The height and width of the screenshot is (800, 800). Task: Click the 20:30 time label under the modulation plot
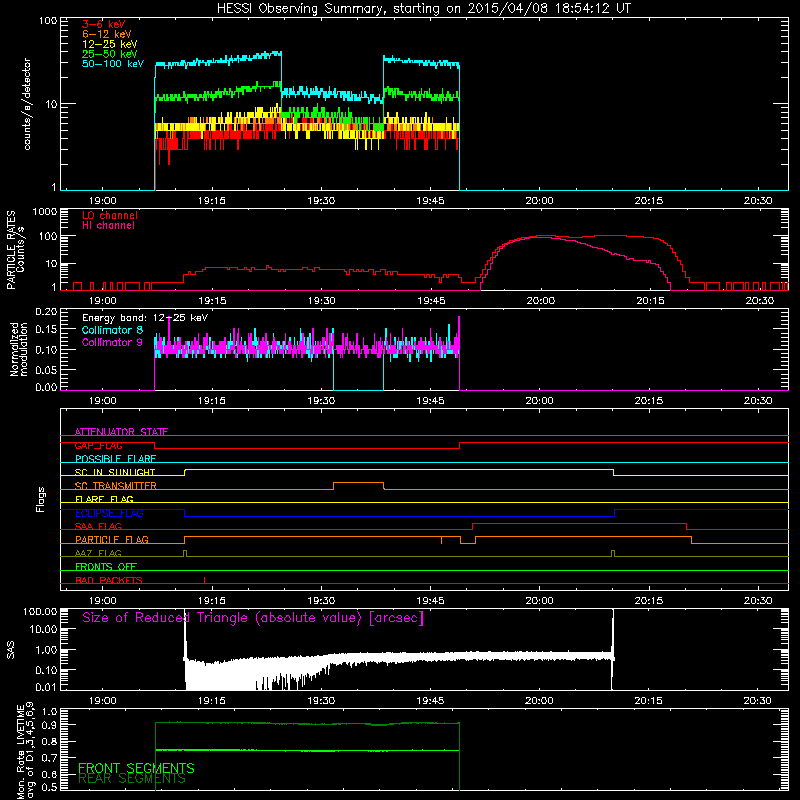[758, 401]
